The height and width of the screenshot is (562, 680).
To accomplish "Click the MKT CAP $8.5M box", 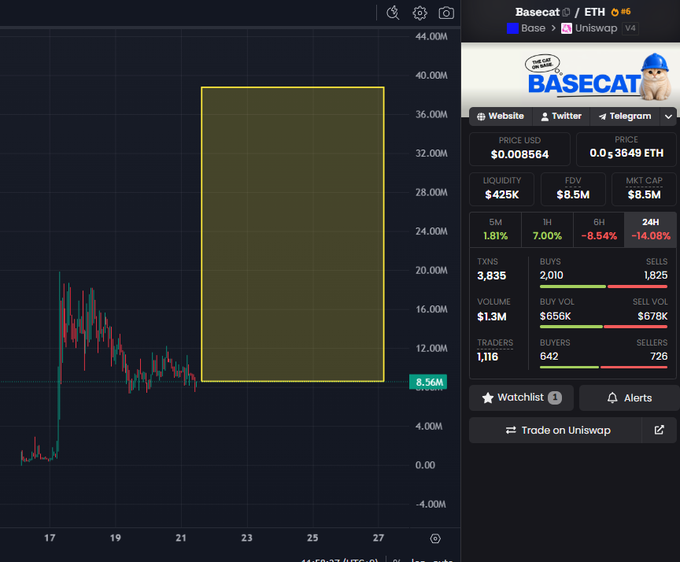I will click(644, 189).
